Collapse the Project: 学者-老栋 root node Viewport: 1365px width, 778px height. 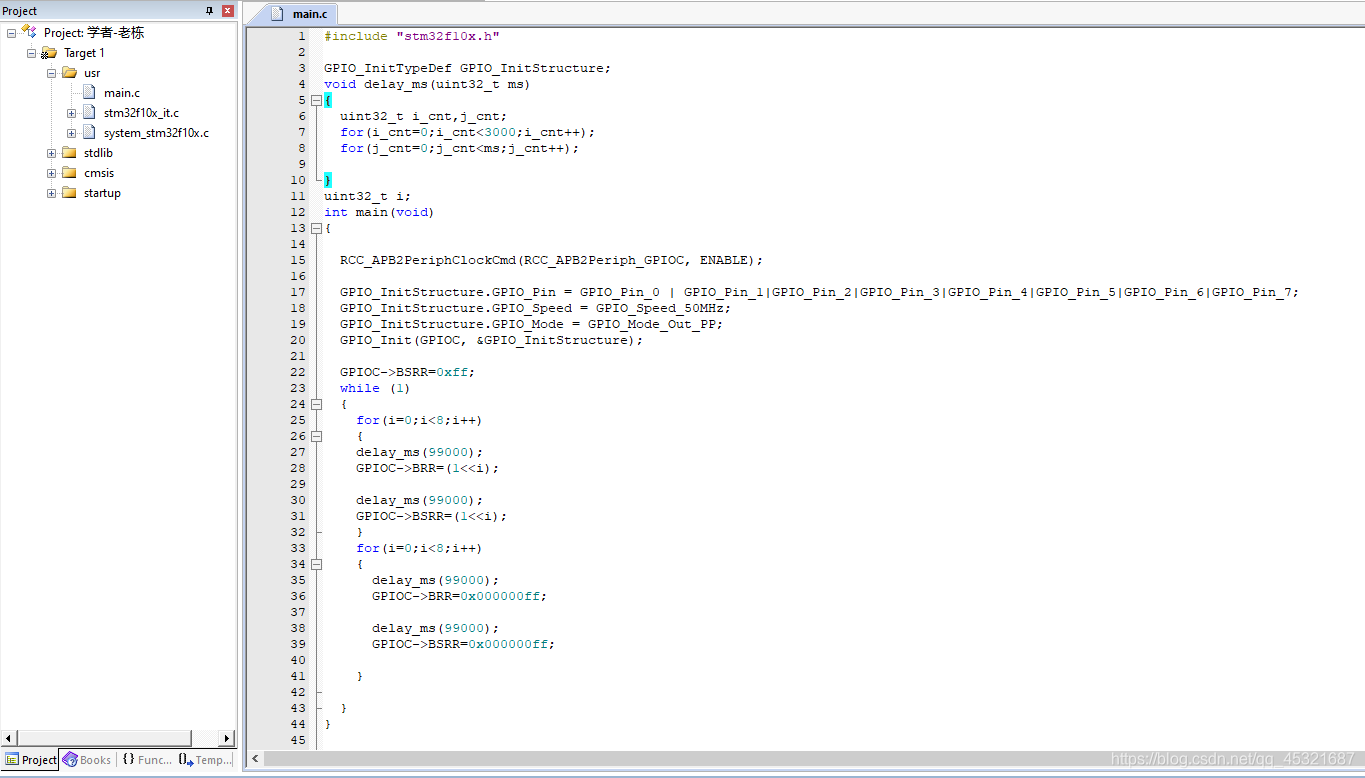coord(11,33)
